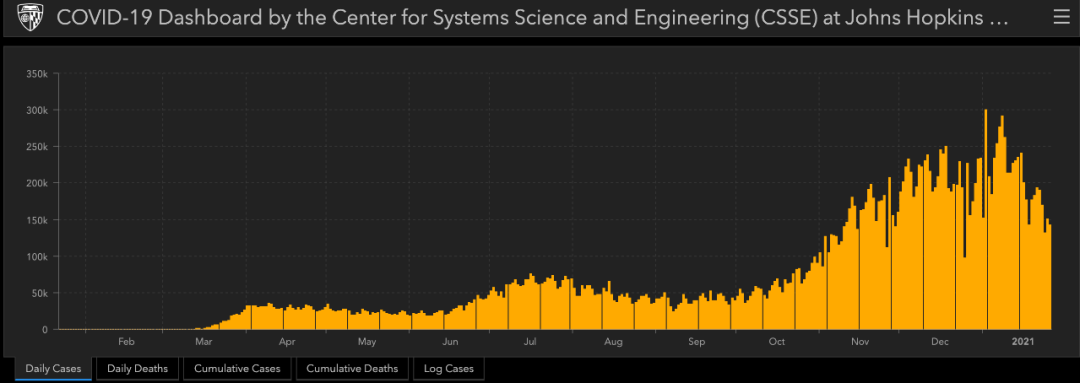The height and width of the screenshot is (383, 1080).
Task: Open the hamburger menu in the header
Action: (1061, 18)
